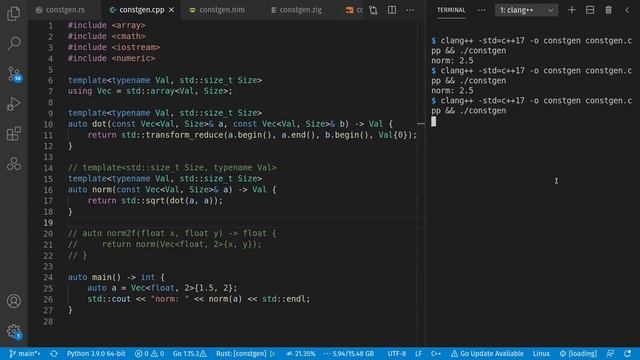640x360 pixels.
Task: Open the Run and Debug view
Action: pos(13,104)
